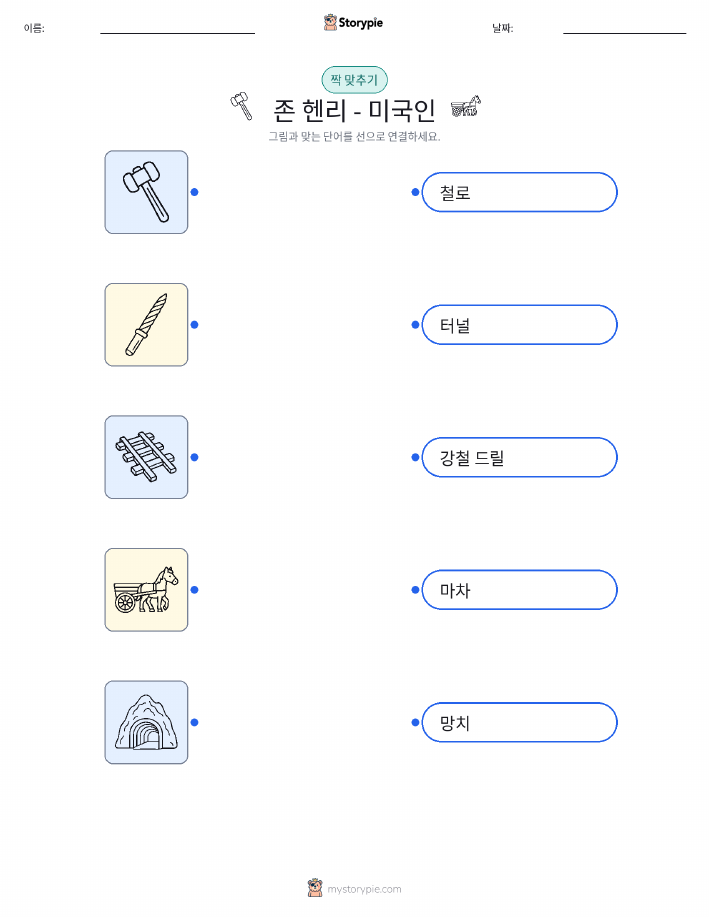Click the blue dot beside the tunnel picture

coord(195,722)
